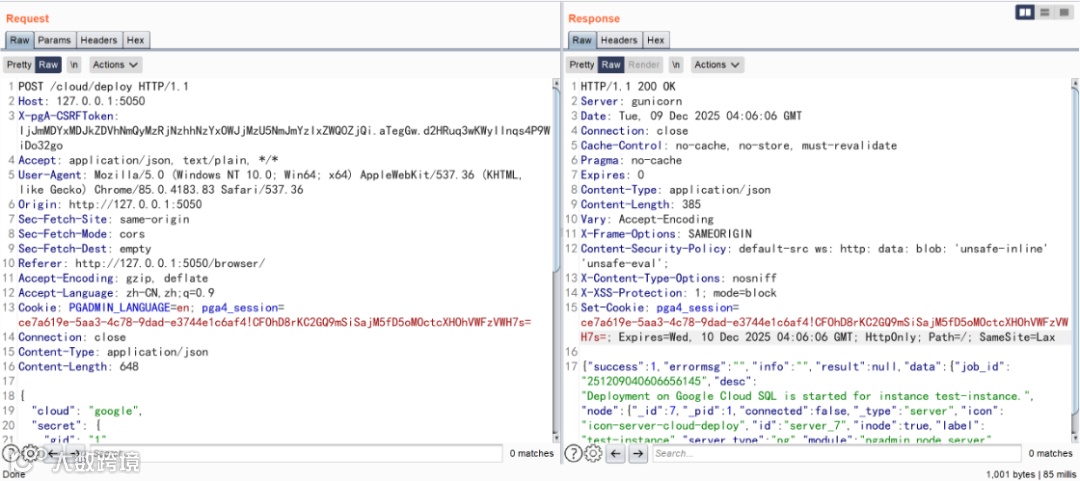Viewport: 1080px width, 481px height.
Task: Click Request editor scrollbar up arrow
Action: click(x=555, y=84)
